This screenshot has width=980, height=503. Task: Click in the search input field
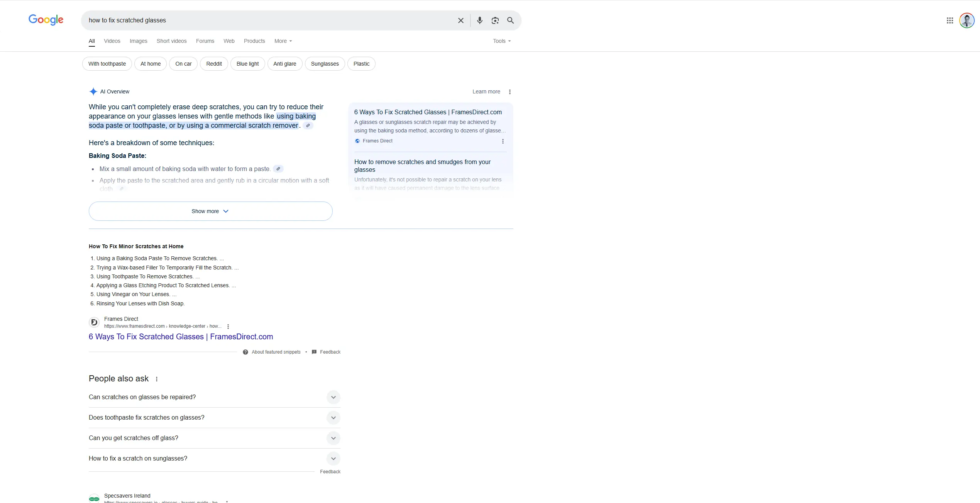pyautogui.click(x=269, y=21)
